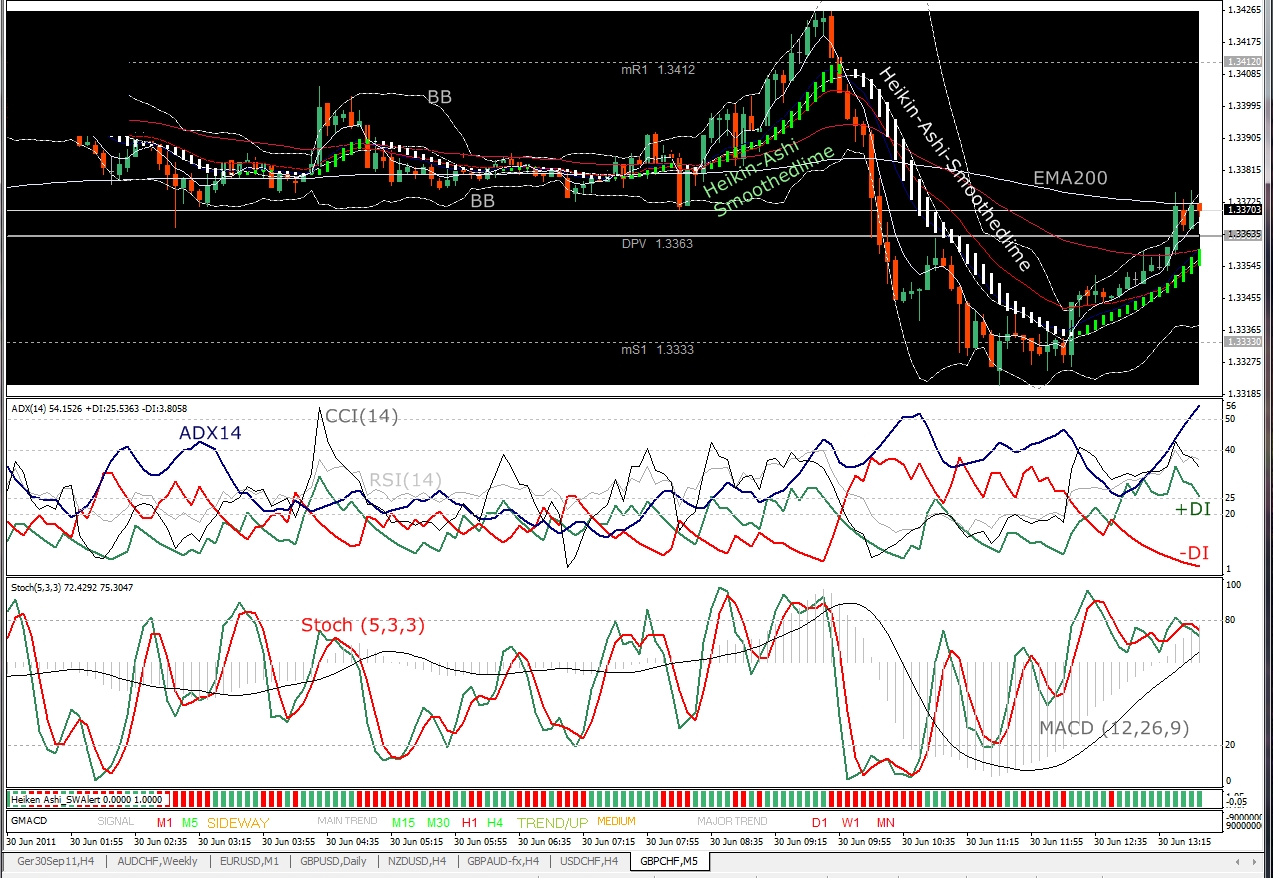Click the green M5 signal in GMACD row
The height and width of the screenshot is (878, 1273).
(190, 822)
